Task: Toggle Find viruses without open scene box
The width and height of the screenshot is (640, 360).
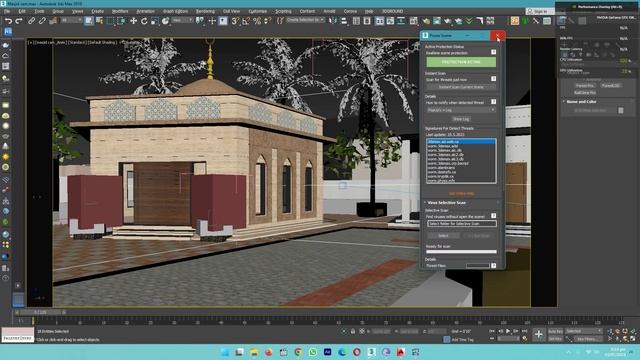Action: 493,216
